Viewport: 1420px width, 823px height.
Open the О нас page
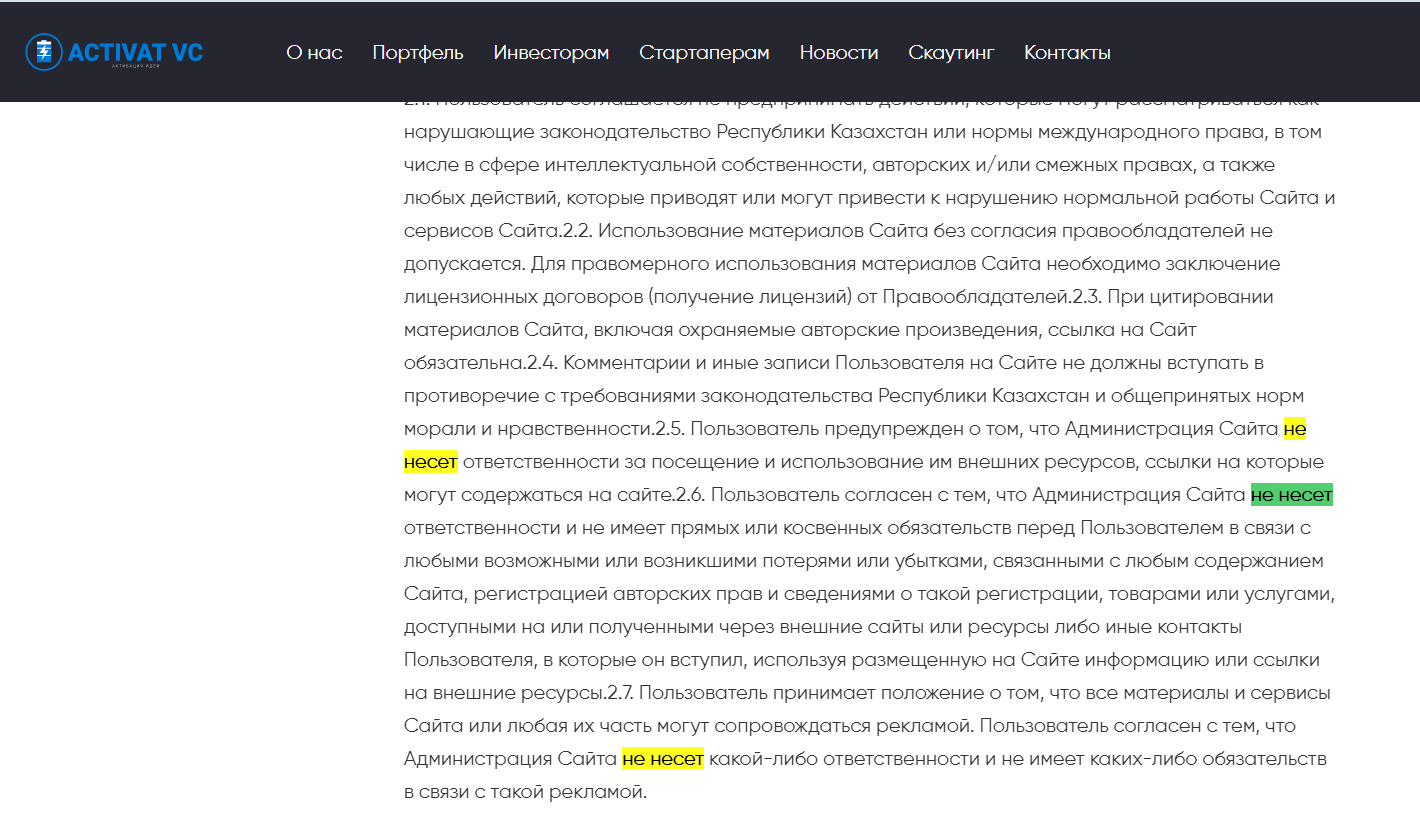pos(314,53)
